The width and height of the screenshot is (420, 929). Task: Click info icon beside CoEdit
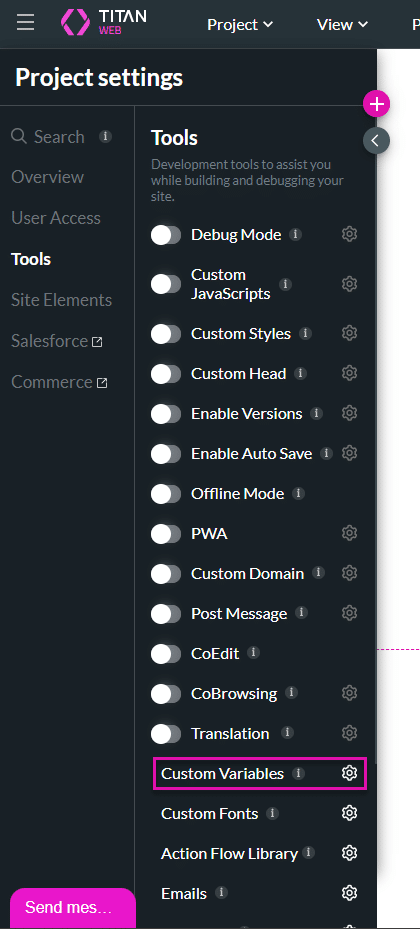coord(254,652)
